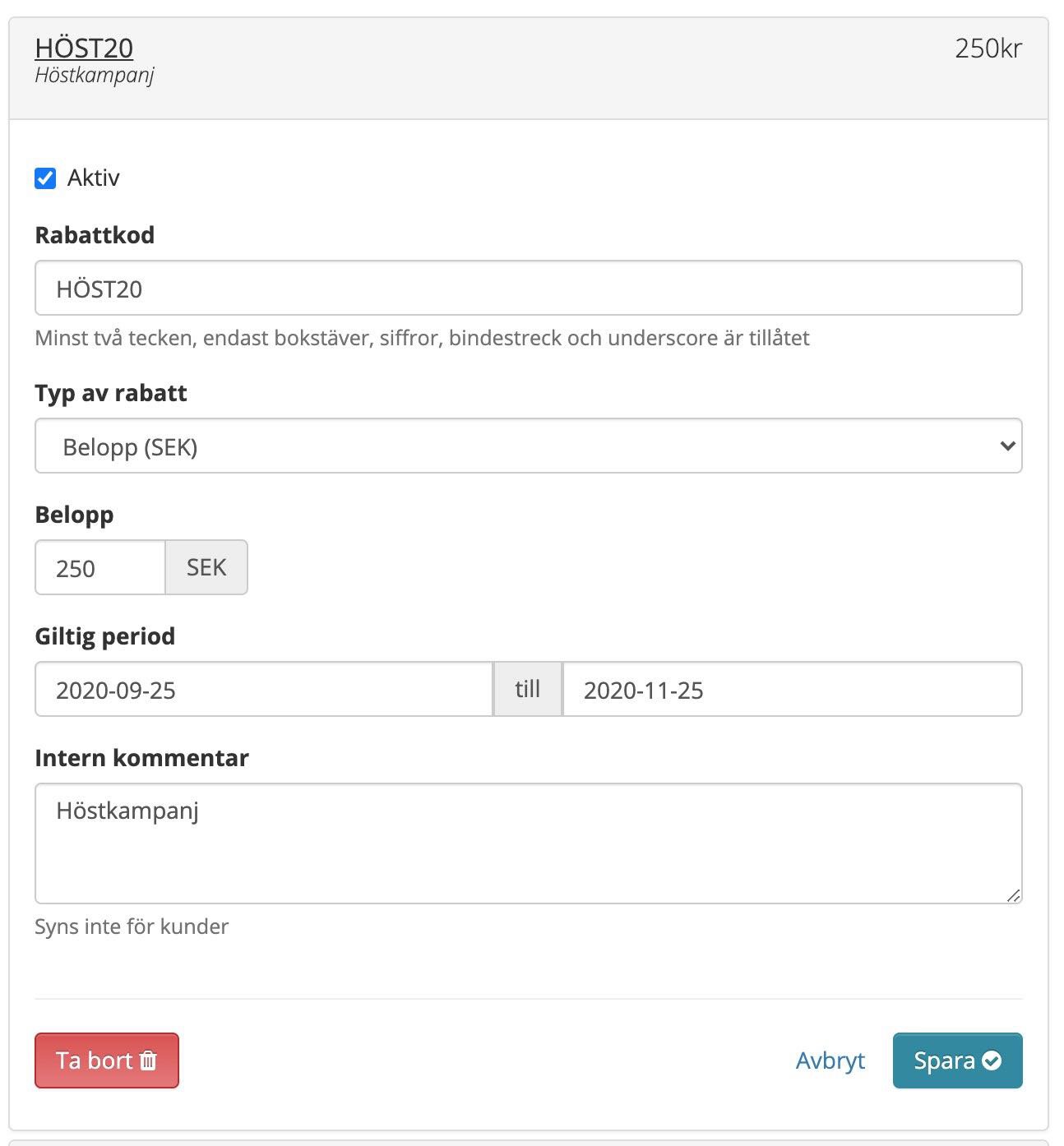The width and height of the screenshot is (1064, 1146).
Task: Click in the Rabattkod input field
Action: click(x=526, y=289)
